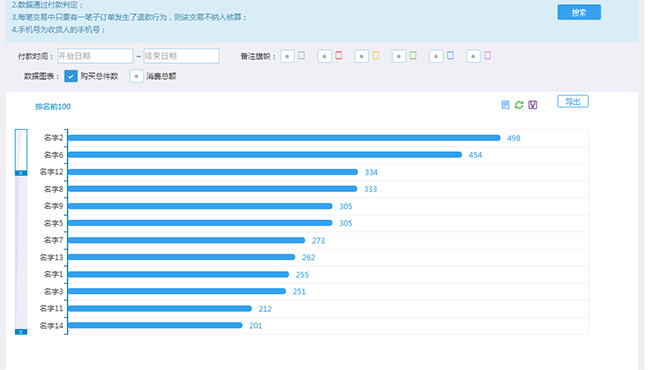Click the blue flag icon
The width and height of the screenshot is (650, 370).
tap(450, 55)
